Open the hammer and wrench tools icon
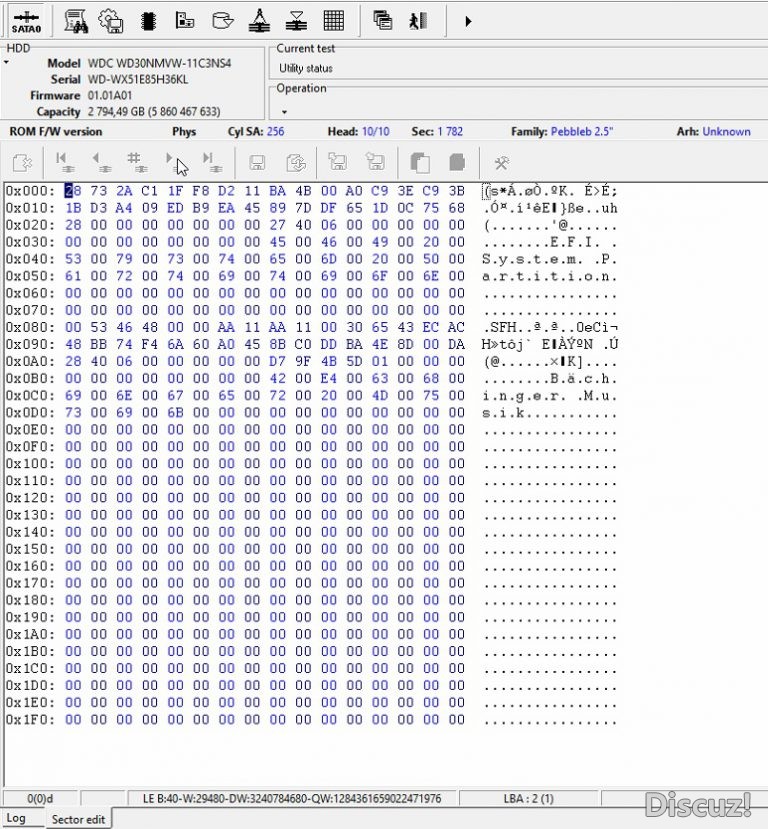This screenshot has width=768, height=829. point(502,163)
